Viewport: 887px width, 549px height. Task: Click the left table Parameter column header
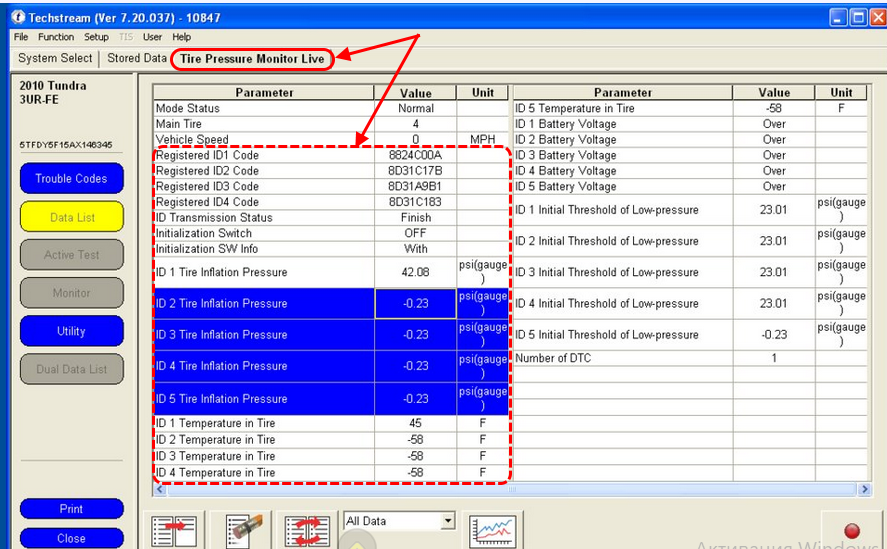tap(264, 93)
